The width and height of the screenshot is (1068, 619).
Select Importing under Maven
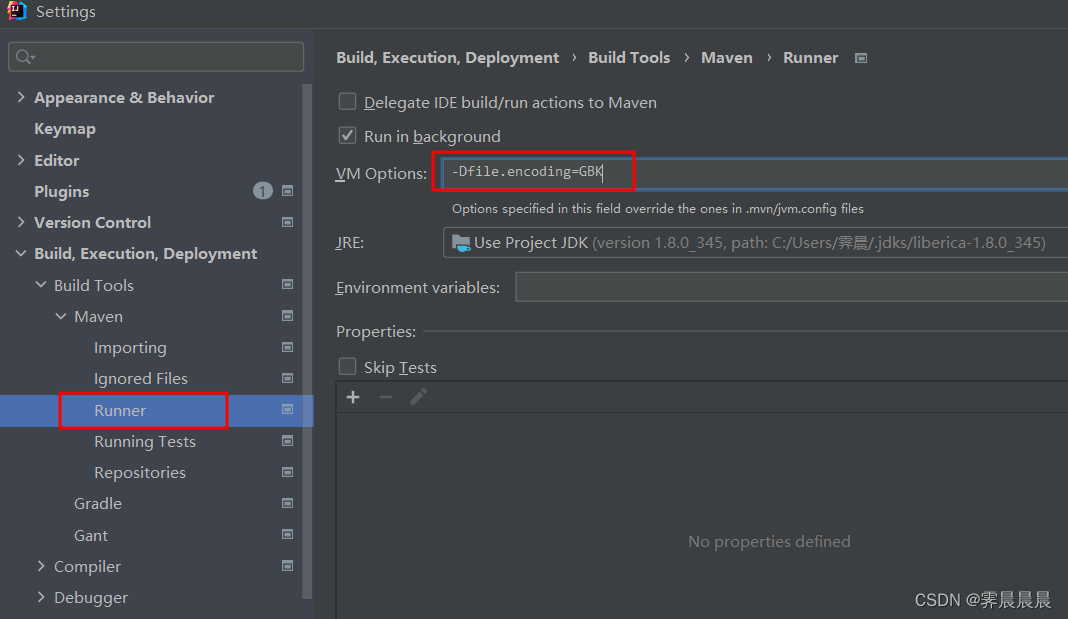point(130,347)
